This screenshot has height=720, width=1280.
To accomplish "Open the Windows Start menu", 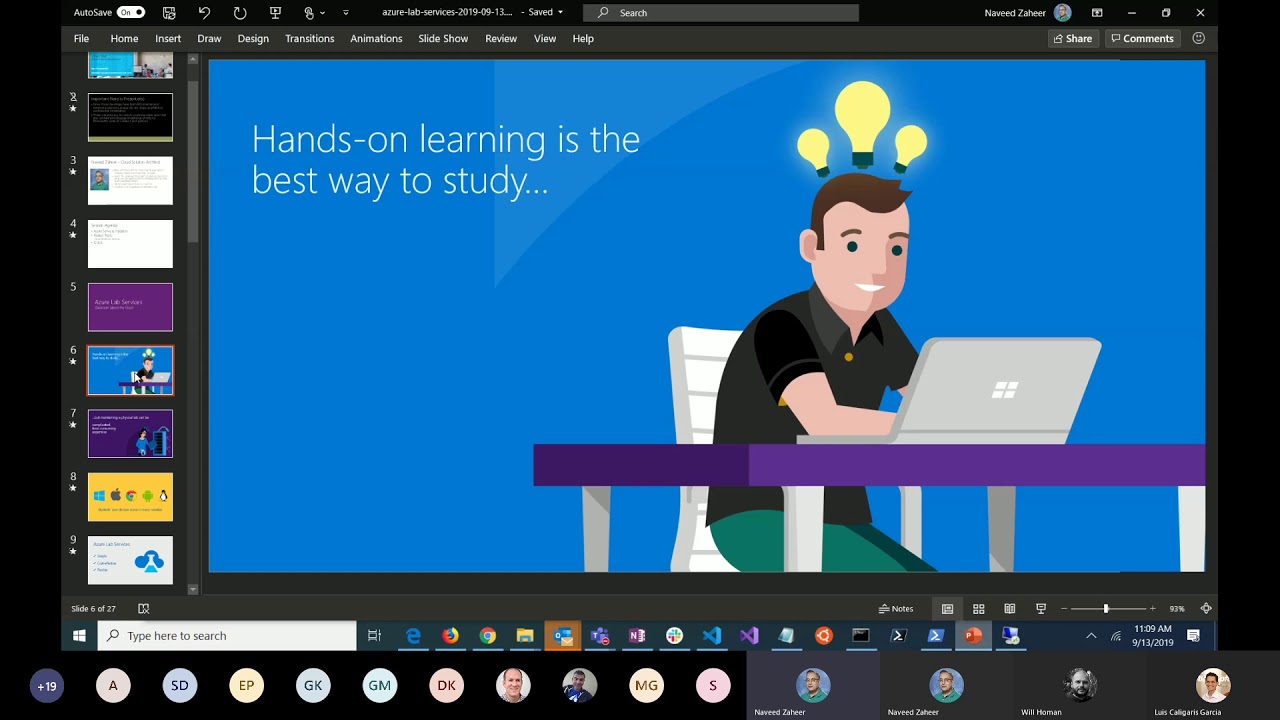I will click(79, 635).
